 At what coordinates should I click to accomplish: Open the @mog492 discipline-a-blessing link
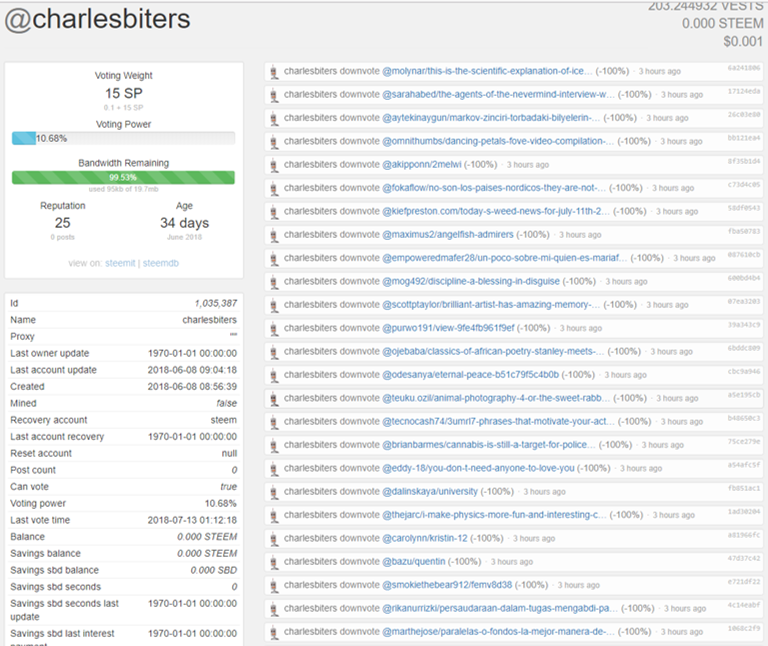(471, 281)
